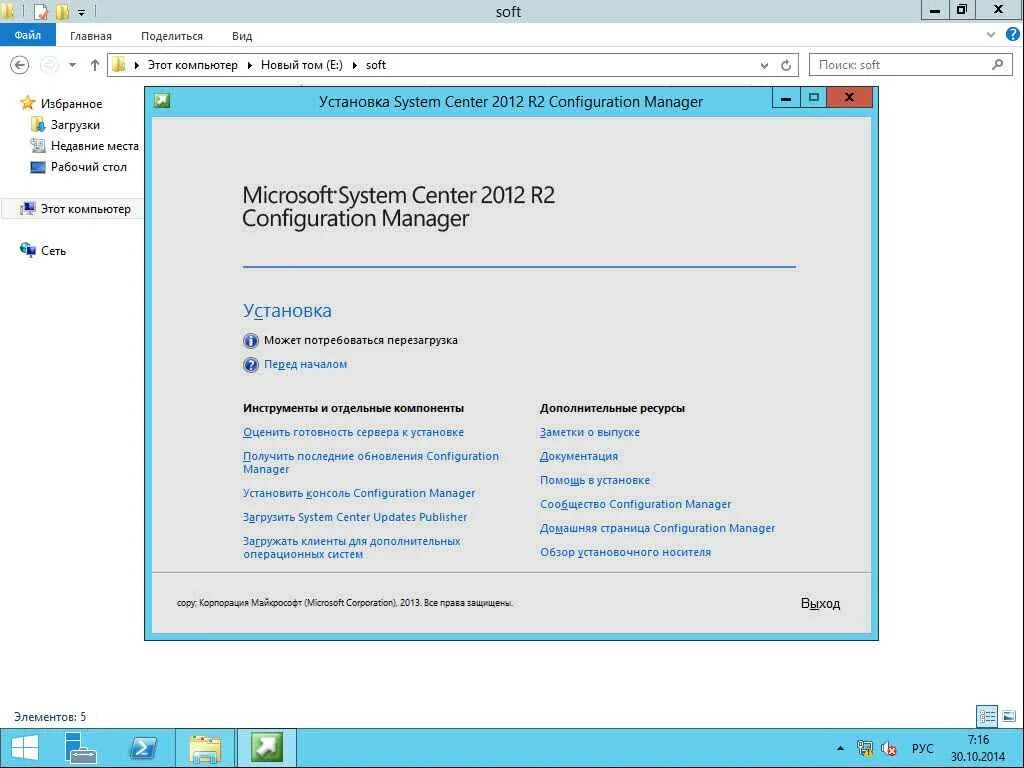The image size is (1024, 768).
Task: Open Загрузить System Center Updates Publisher
Action: click(x=355, y=517)
